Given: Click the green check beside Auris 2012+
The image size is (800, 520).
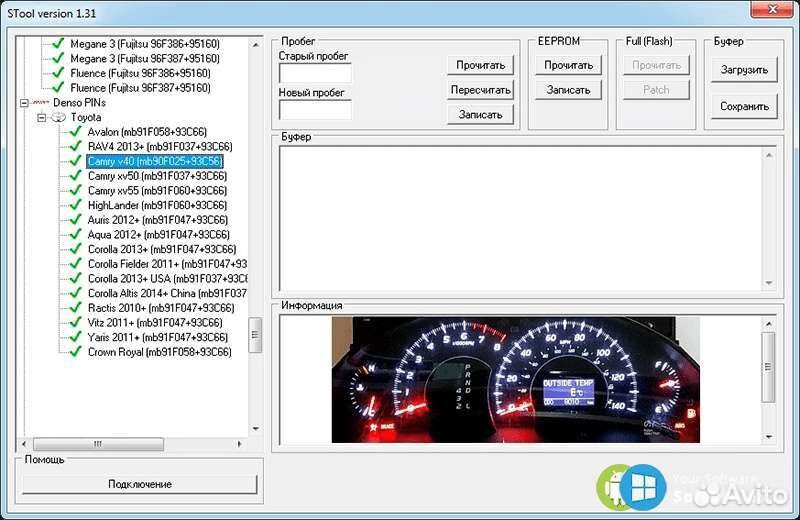Looking at the screenshot, I should [x=76, y=219].
